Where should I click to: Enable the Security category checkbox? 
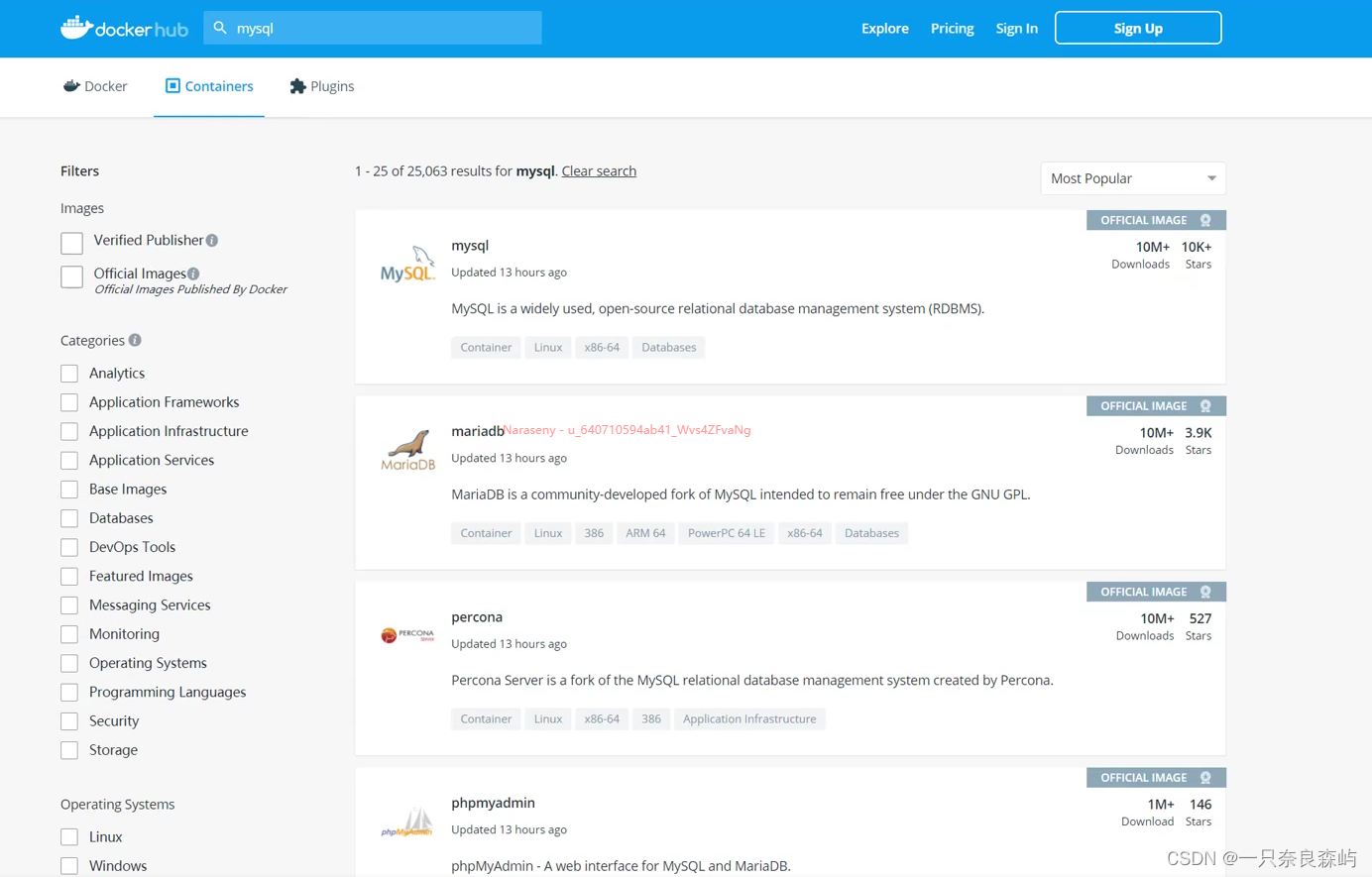pyautogui.click(x=69, y=721)
